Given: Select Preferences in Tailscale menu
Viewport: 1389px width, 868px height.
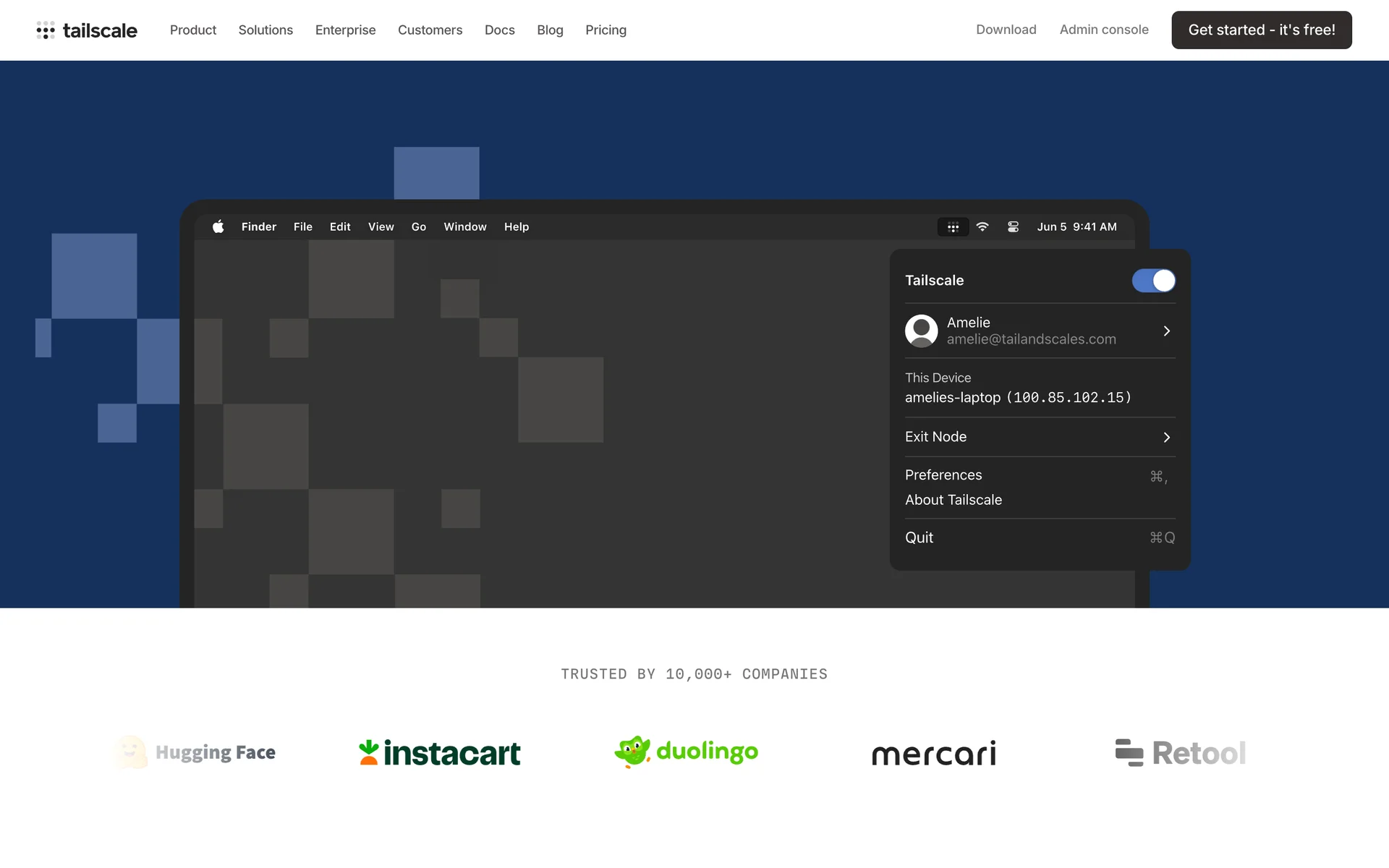Looking at the screenshot, I should 943,475.
